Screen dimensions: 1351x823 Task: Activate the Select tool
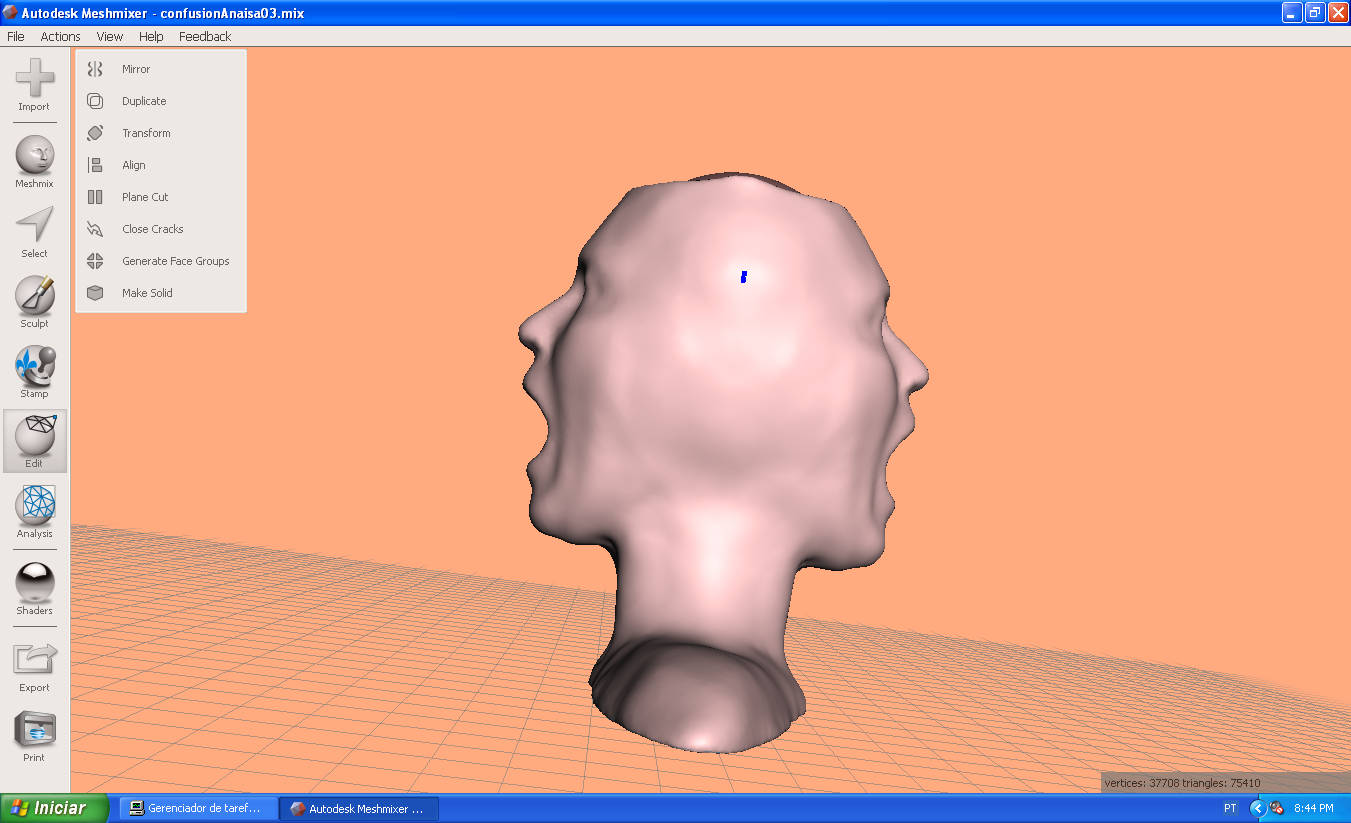34,232
